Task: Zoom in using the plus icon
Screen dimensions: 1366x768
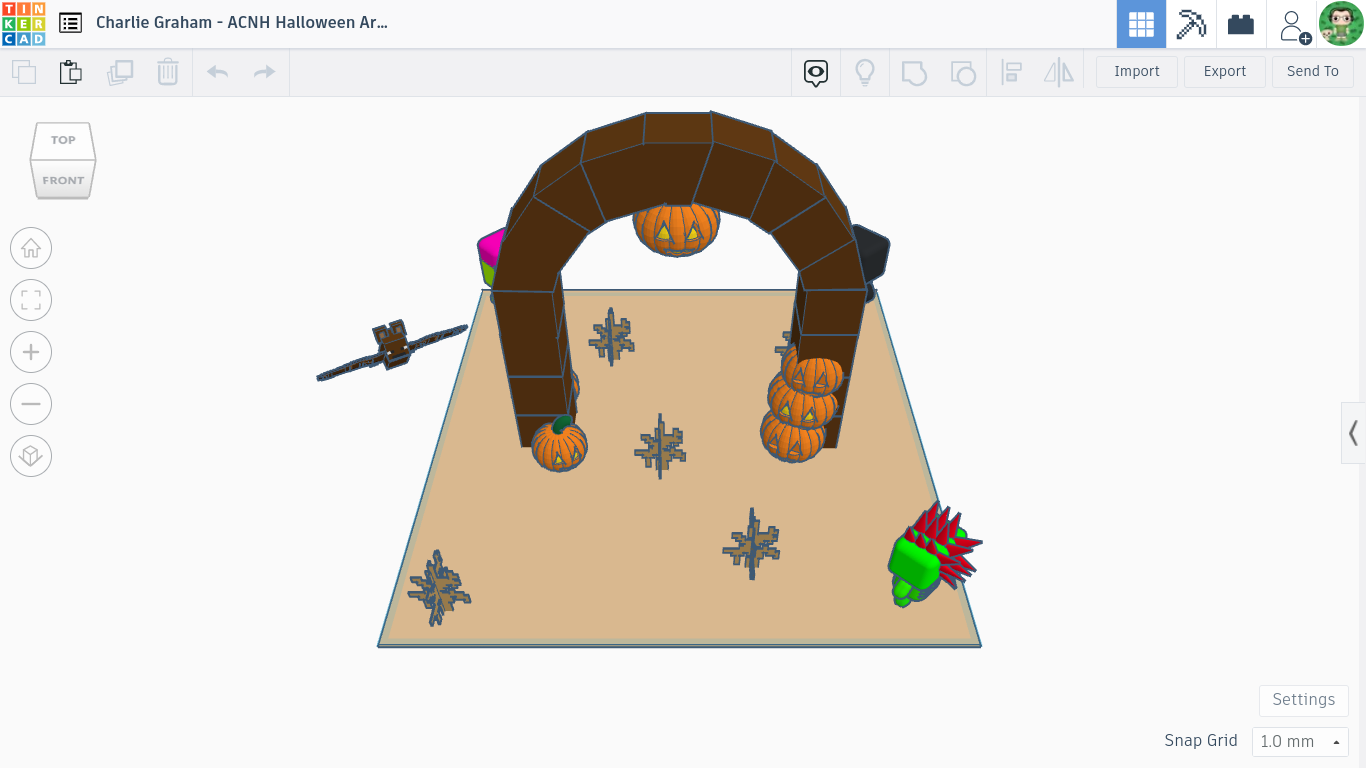Action: coord(30,352)
